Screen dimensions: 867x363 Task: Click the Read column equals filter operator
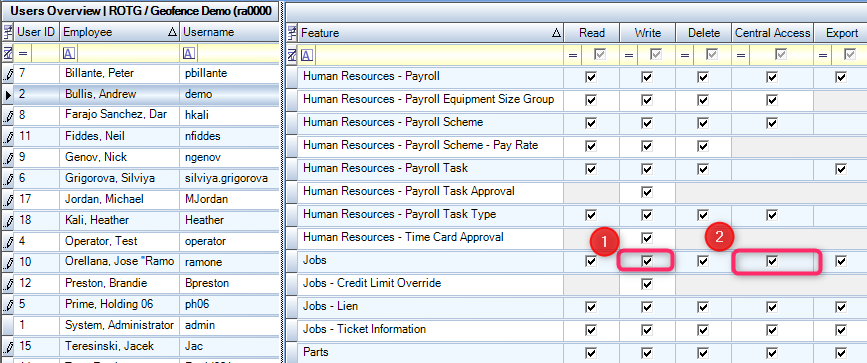(573, 55)
